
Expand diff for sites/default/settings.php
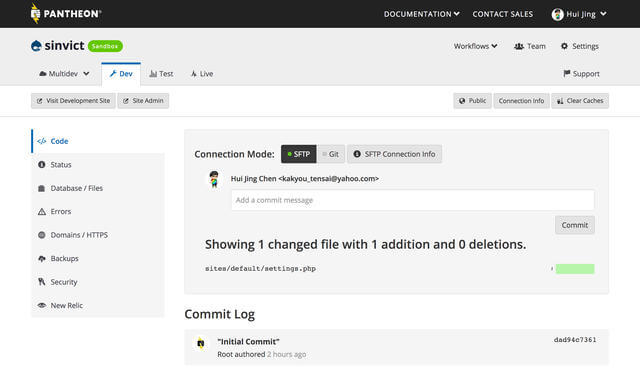click(x=552, y=269)
